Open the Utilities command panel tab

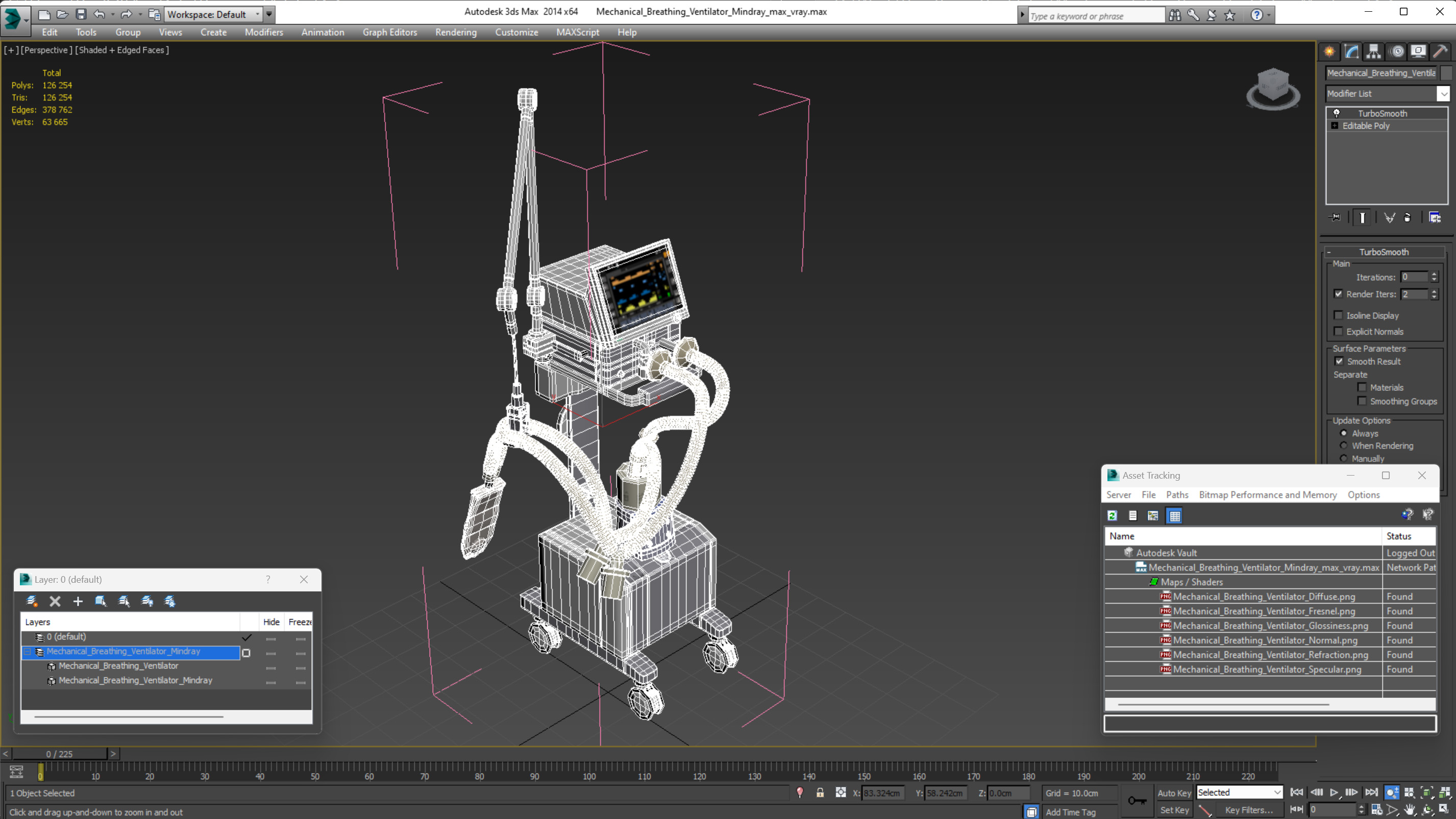click(x=1440, y=52)
